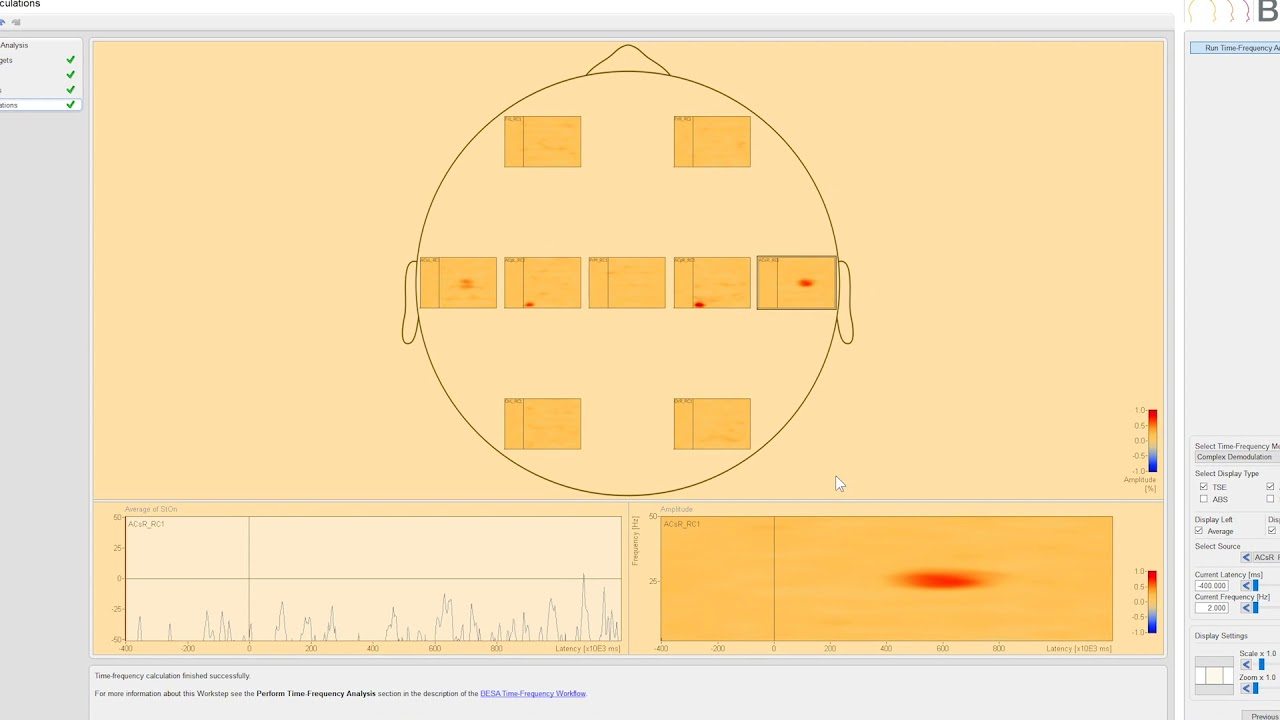Select the FrL_RC1 frontal left plot
Viewport: 1280px width, 720px height.
coord(542,142)
